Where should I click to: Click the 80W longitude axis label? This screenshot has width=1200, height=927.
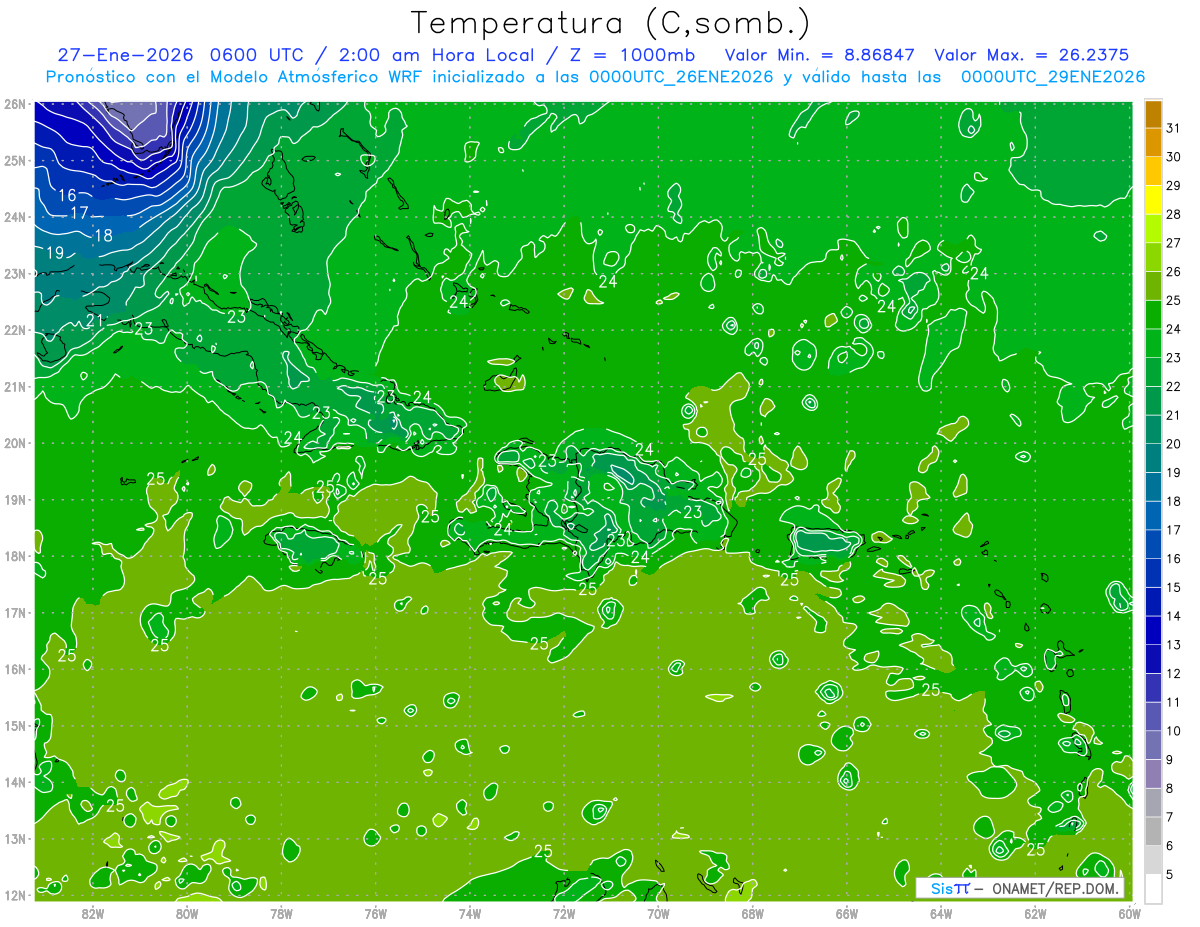coord(187,913)
